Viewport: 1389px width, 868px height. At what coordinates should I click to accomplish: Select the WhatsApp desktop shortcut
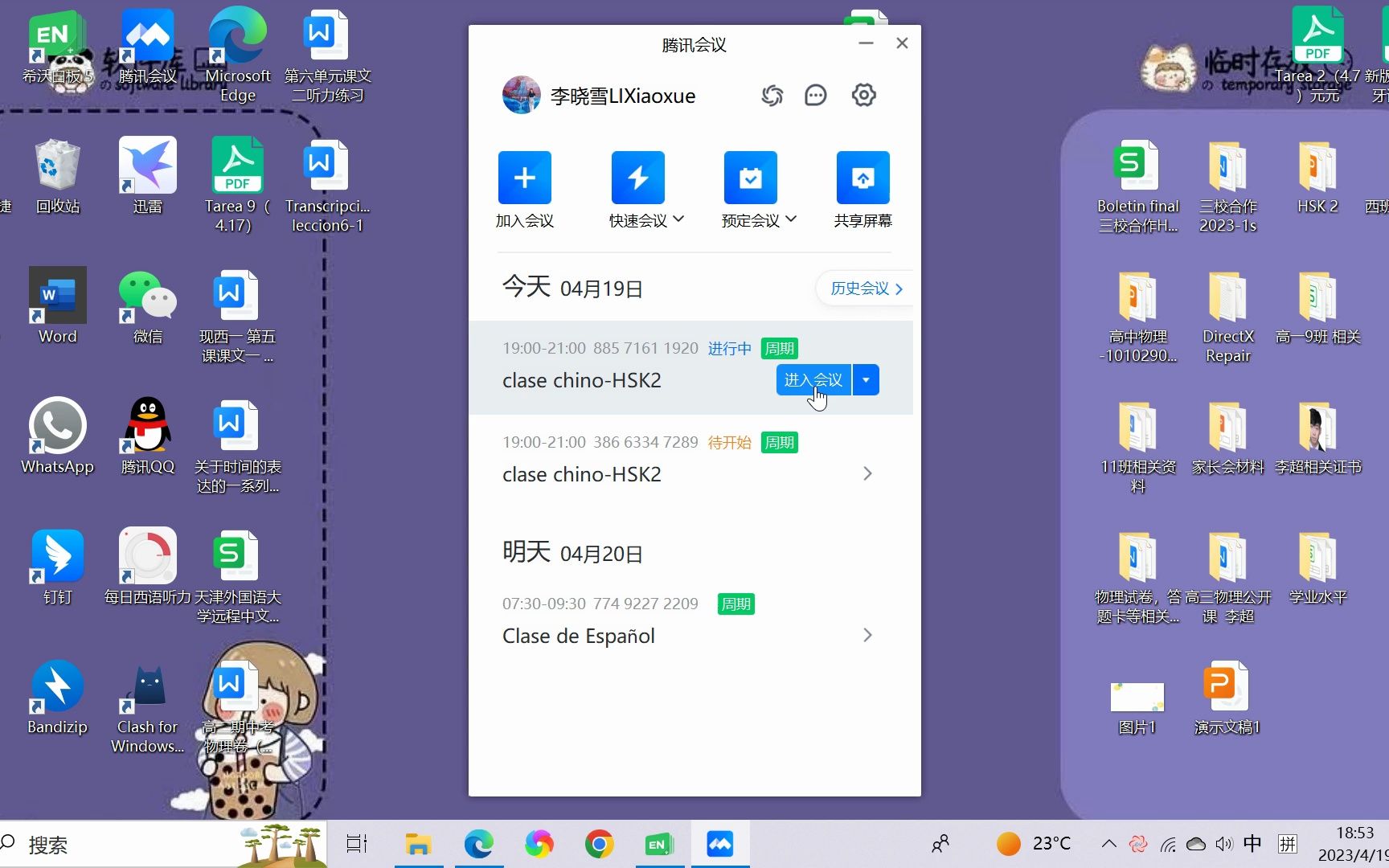tap(58, 436)
